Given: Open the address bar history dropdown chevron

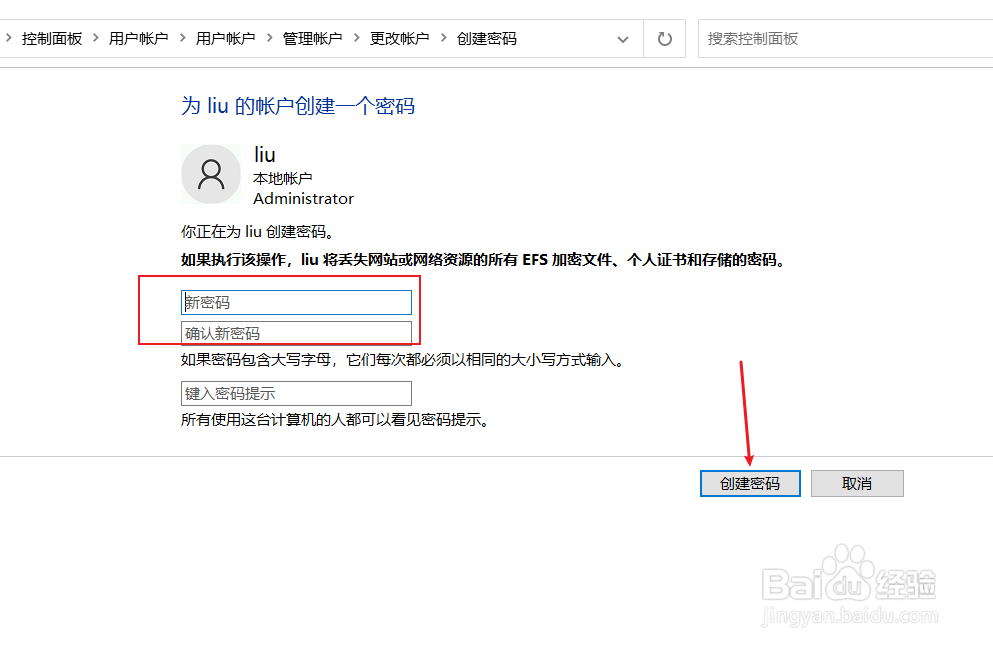Looking at the screenshot, I should pyautogui.click(x=623, y=38).
